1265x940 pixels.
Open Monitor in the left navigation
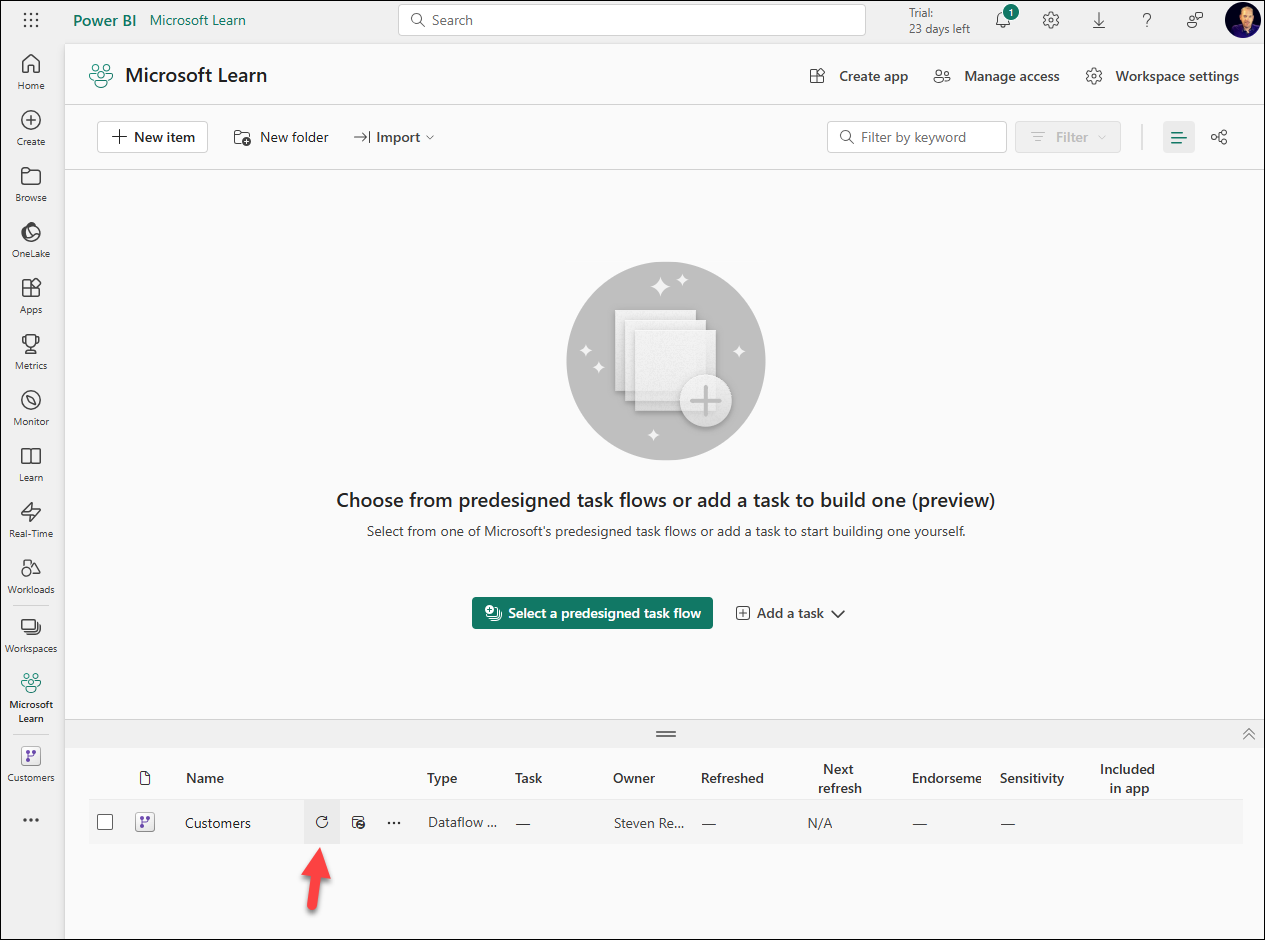pyautogui.click(x=31, y=407)
